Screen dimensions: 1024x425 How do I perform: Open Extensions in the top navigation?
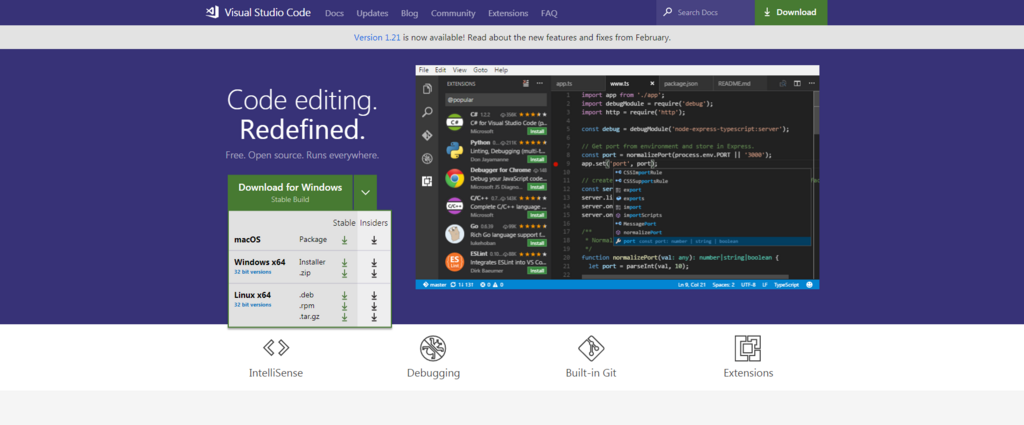[x=508, y=13]
